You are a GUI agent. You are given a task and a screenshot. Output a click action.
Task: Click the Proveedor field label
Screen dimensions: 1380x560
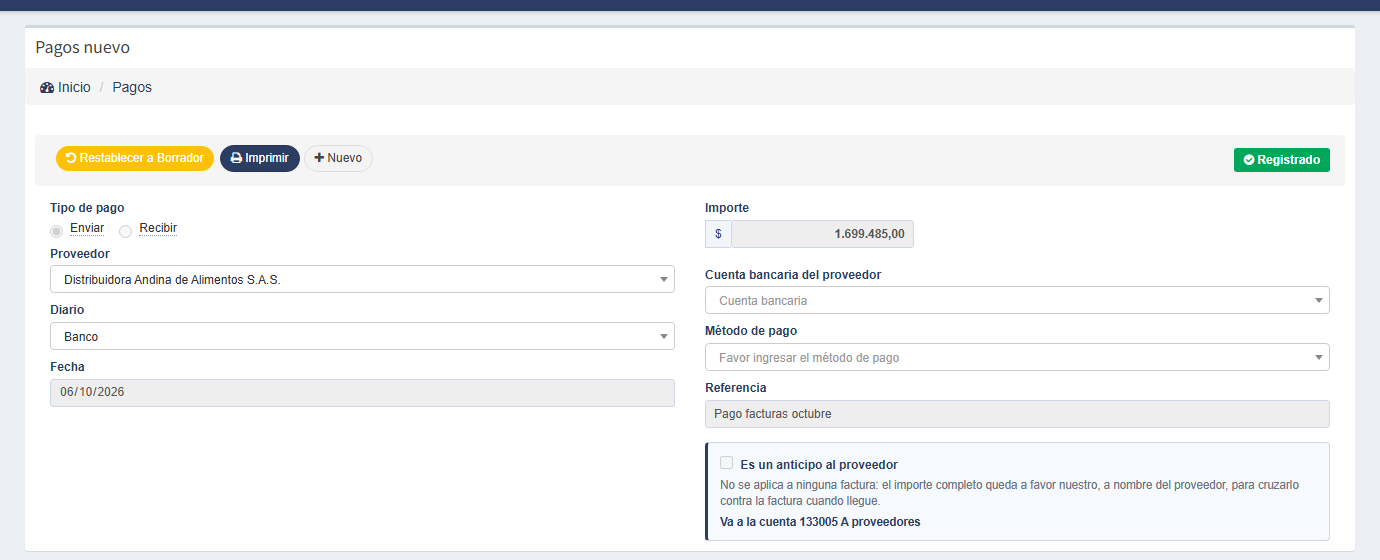click(x=80, y=254)
